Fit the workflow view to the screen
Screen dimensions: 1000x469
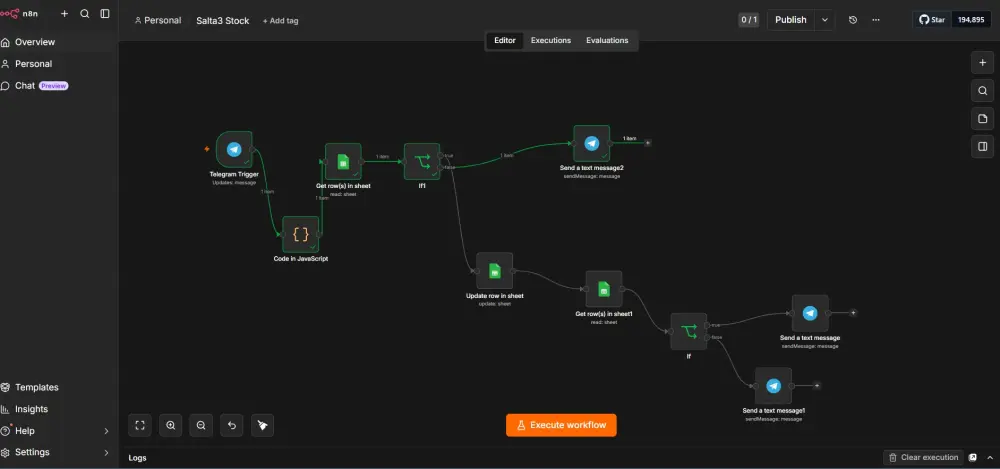140,425
